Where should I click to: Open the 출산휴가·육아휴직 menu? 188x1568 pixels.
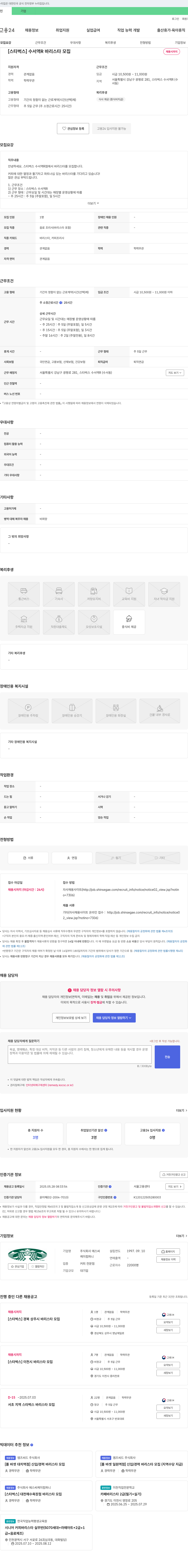click(x=171, y=30)
